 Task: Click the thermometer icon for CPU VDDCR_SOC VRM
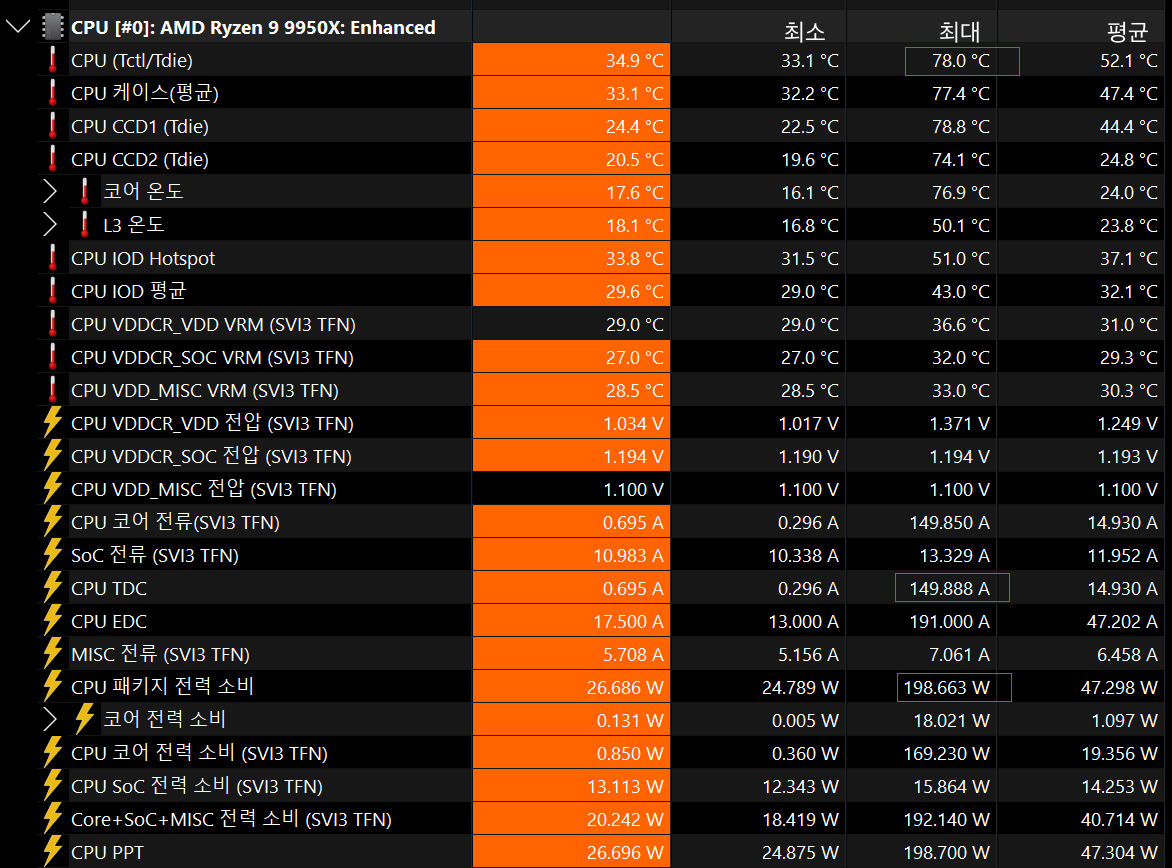click(x=52, y=357)
